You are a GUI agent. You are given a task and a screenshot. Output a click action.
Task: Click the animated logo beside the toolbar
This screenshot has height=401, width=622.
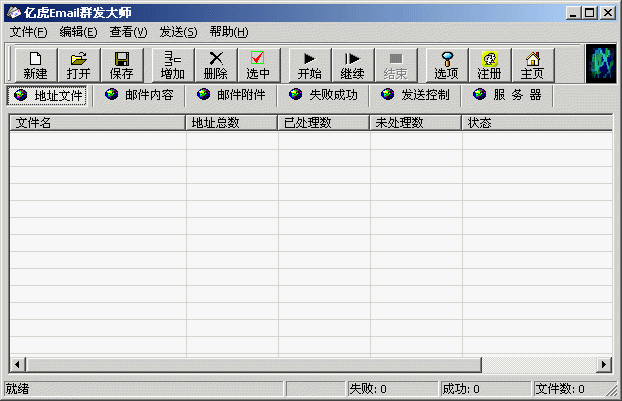click(601, 63)
